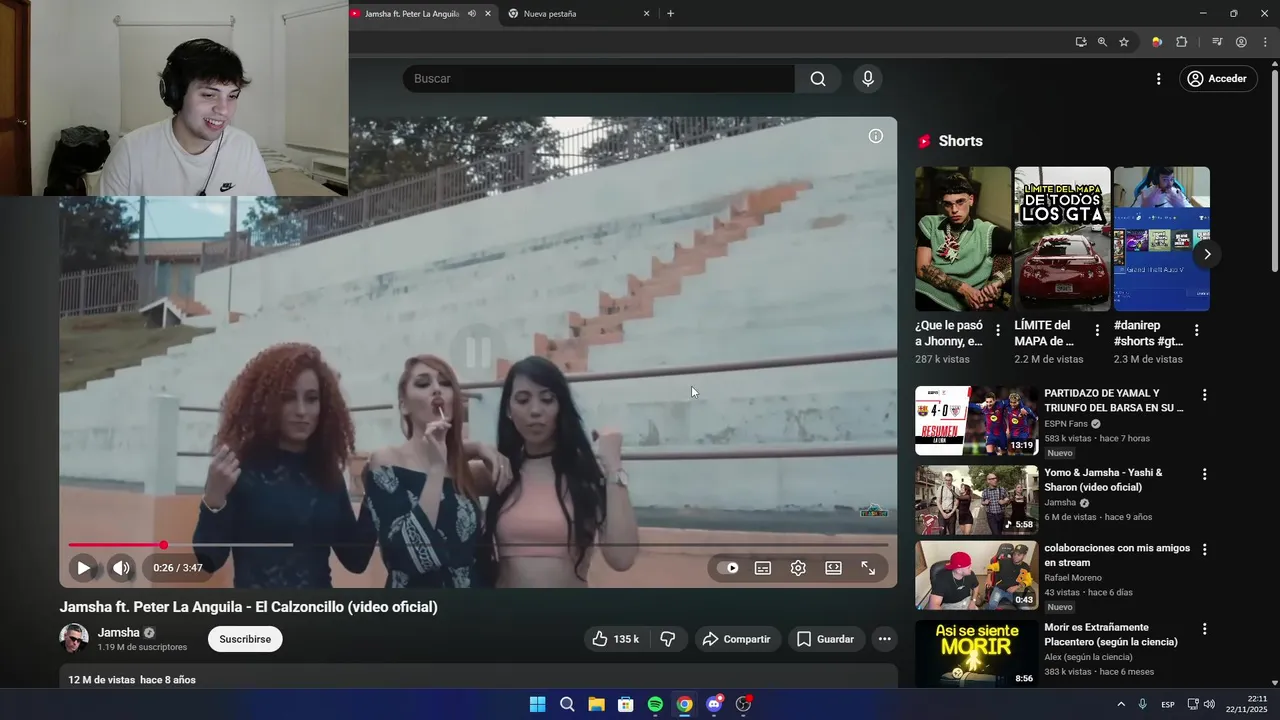Open 'colaboraciones con mis amigos en stream' thumbnail

coord(977,575)
